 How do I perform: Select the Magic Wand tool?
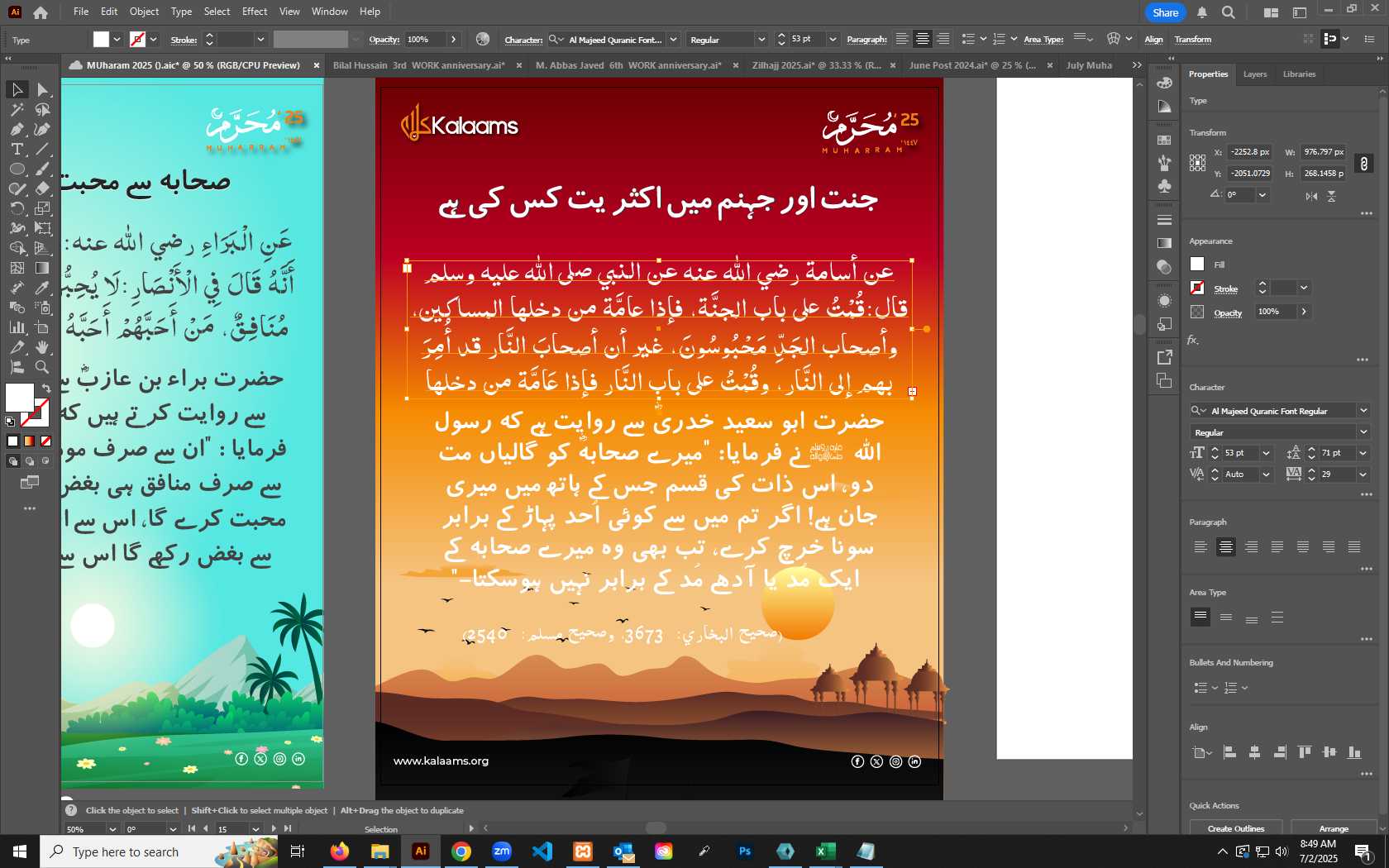(17, 109)
